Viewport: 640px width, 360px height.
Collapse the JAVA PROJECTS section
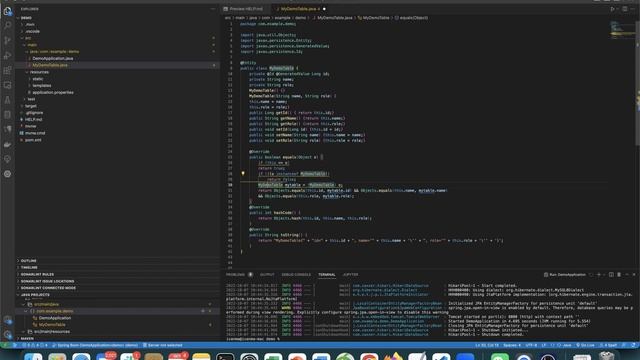[34, 295]
